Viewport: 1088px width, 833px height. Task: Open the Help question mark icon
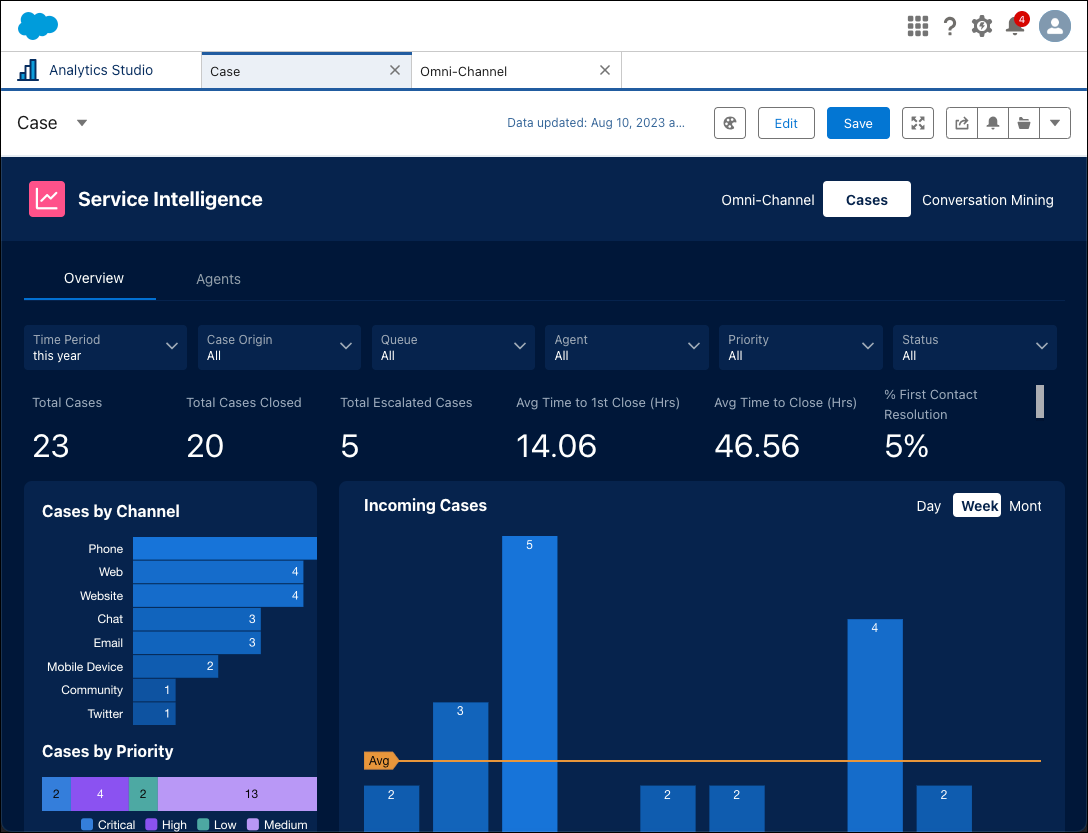(949, 26)
